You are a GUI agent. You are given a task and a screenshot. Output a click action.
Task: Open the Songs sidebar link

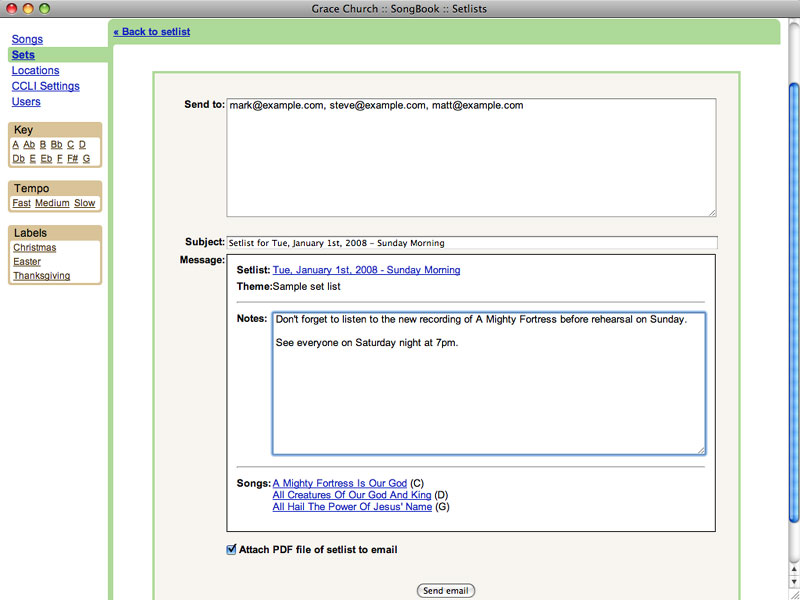click(27, 39)
